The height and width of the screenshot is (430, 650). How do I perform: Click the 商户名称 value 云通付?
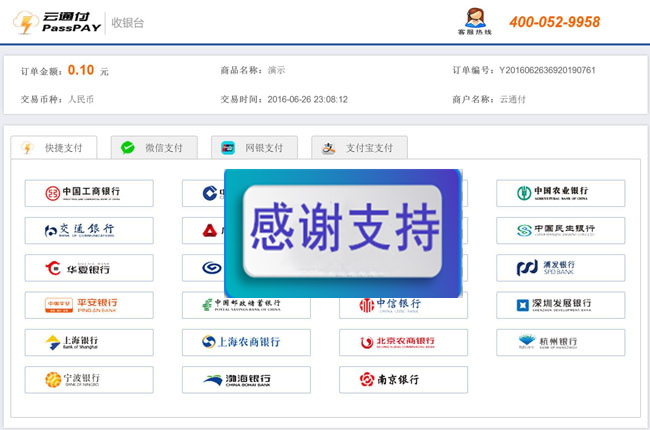point(513,100)
